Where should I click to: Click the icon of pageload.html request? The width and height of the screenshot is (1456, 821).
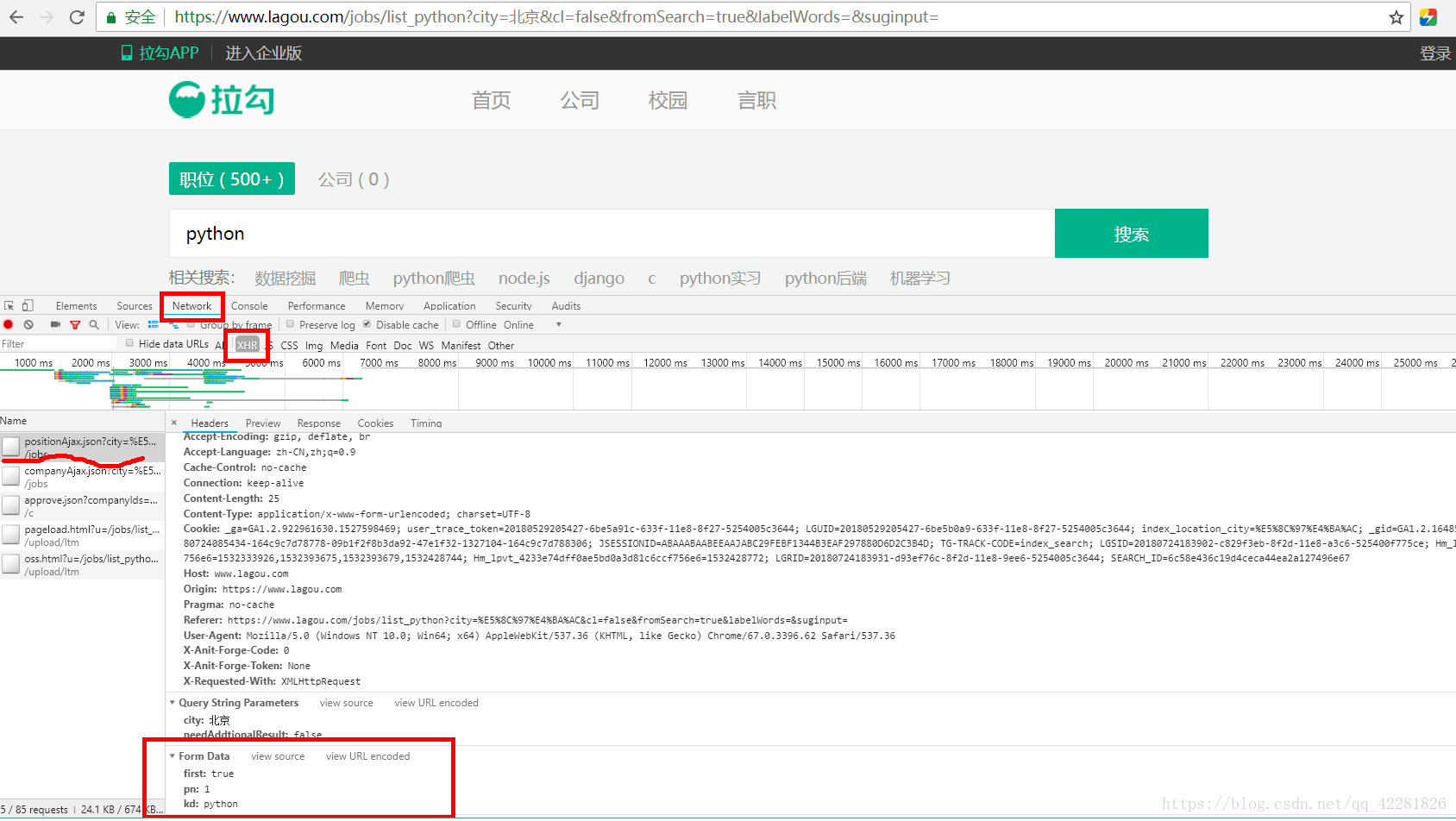tap(11, 535)
